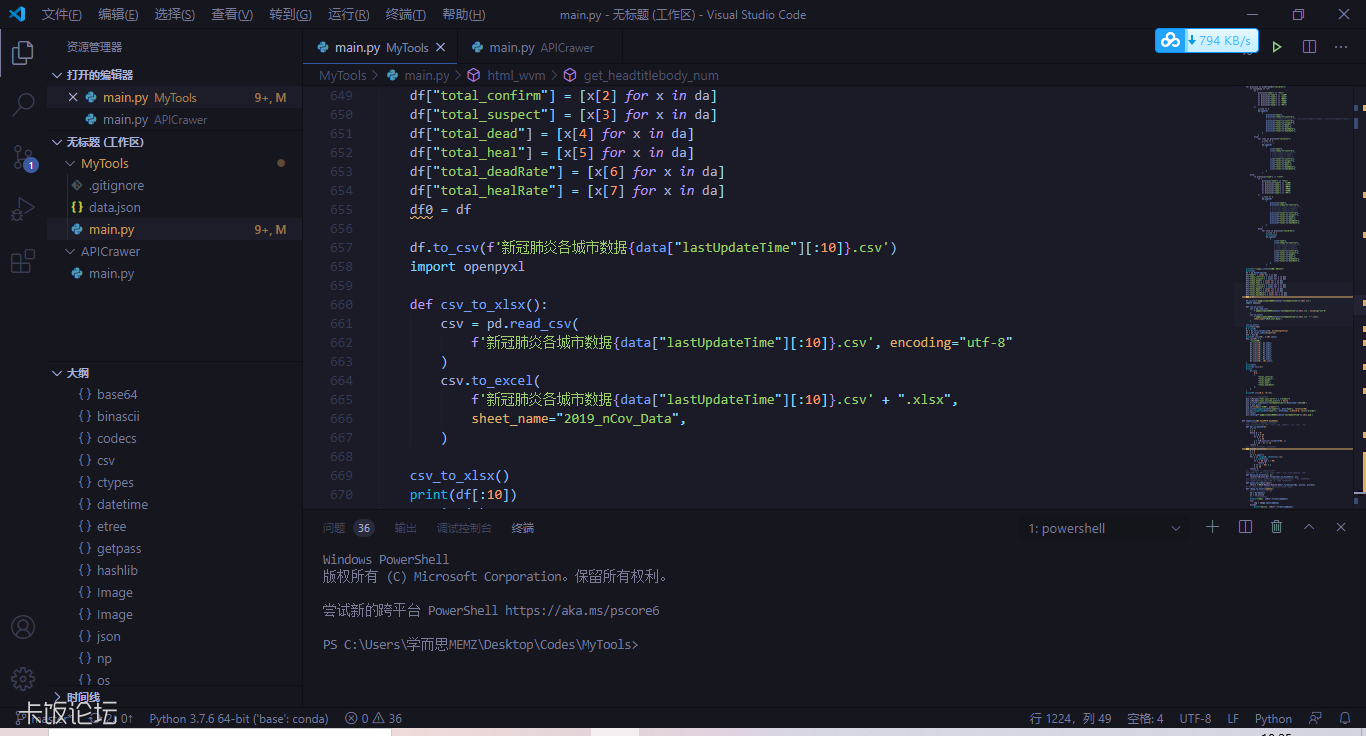Close the terminal panel
Image resolution: width=1366 pixels, height=736 pixels.
[x=1341, y=527]
